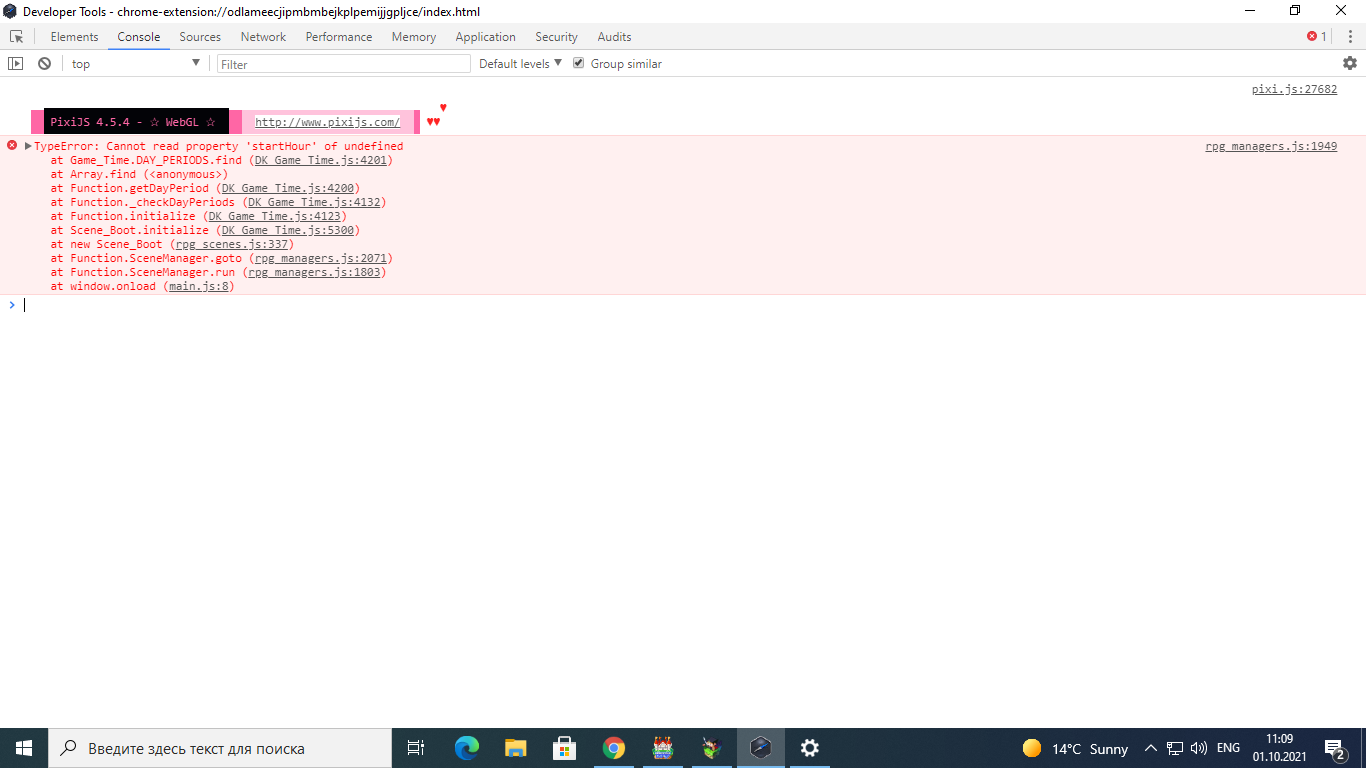Image resolution: width=1366 pixels, height=768 pixels.
Task: Click the console Filter input field
Action: 343,63
